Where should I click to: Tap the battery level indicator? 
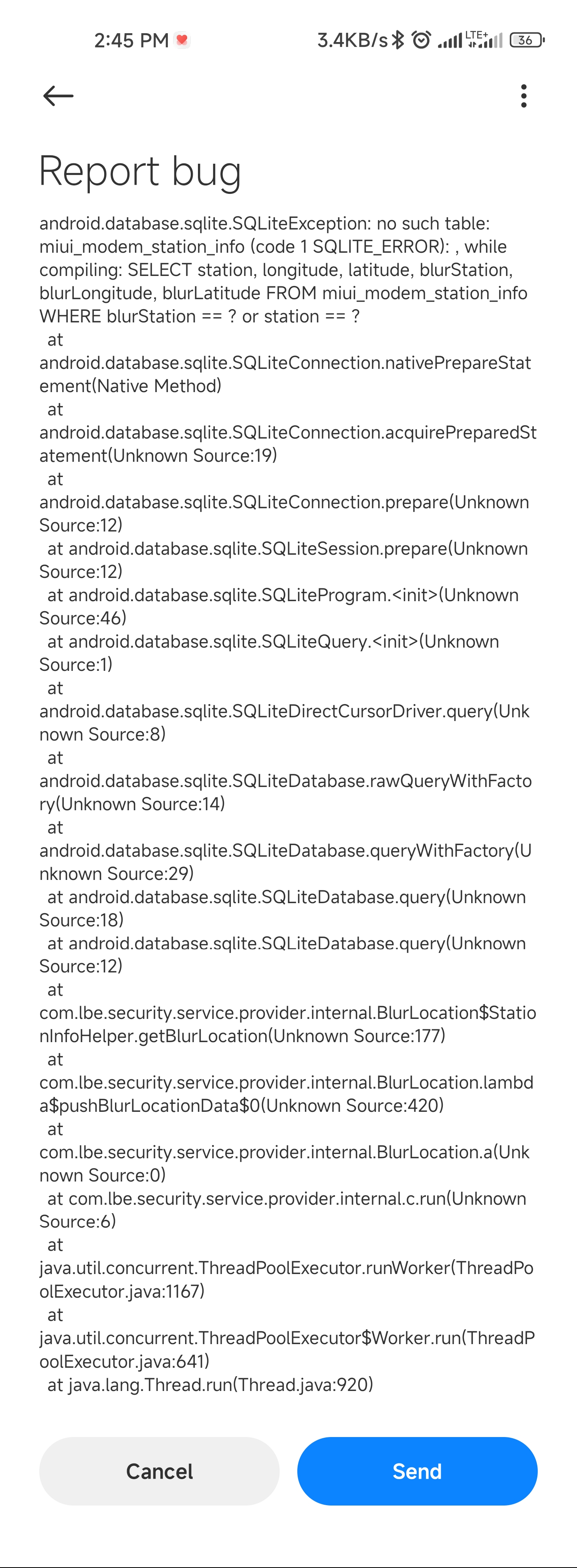527,40
